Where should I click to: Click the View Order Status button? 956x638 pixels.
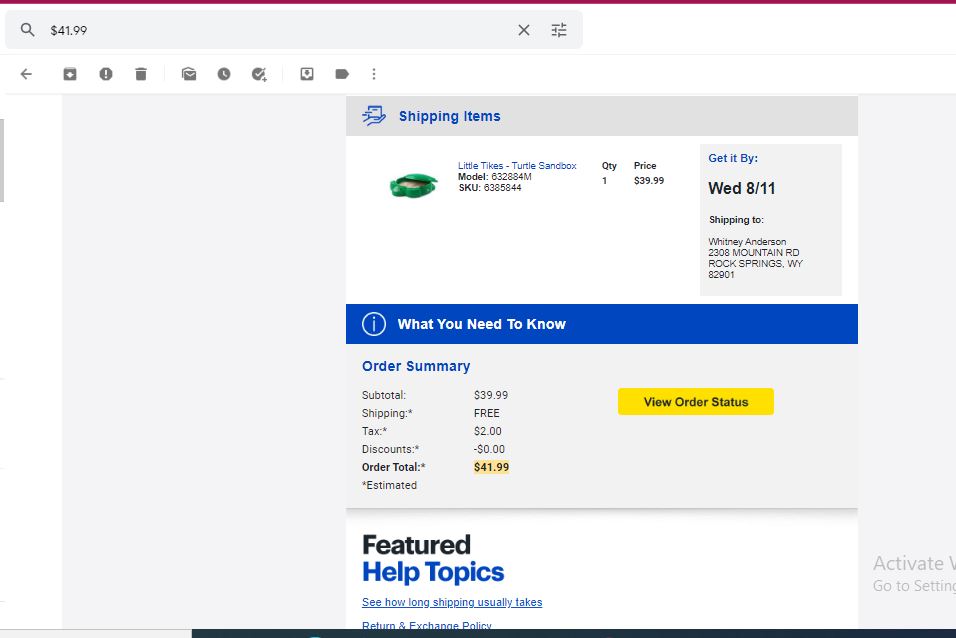coord(696,402)
